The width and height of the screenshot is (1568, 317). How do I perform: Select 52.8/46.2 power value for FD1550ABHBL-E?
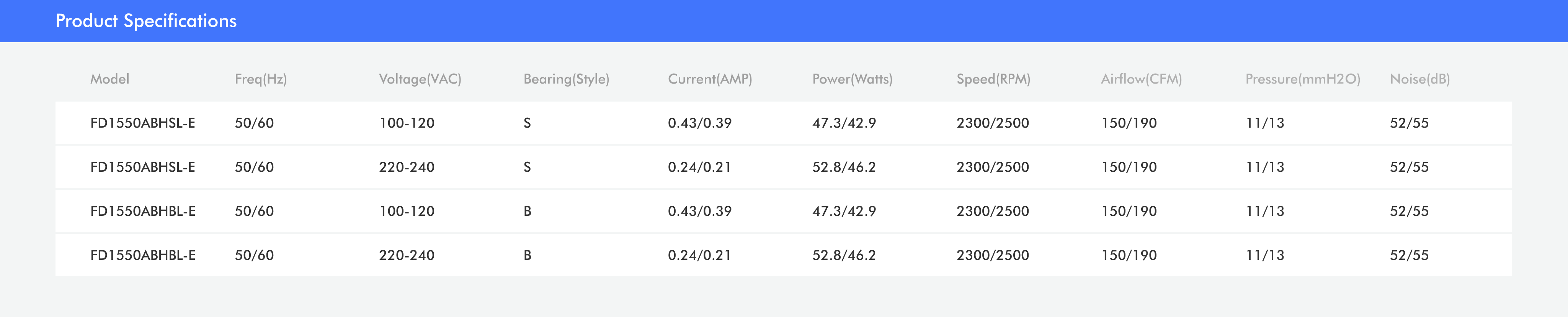click(844, 255)
